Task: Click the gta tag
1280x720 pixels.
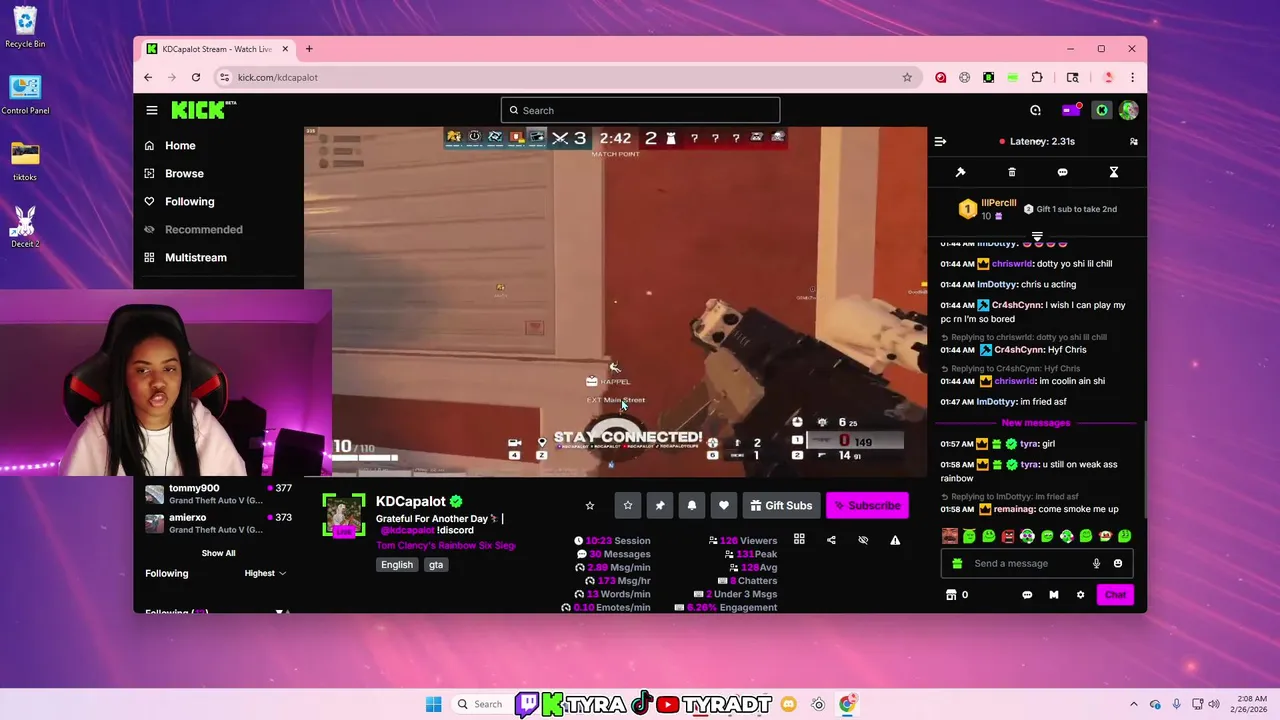Action: (x=436, y=565)
